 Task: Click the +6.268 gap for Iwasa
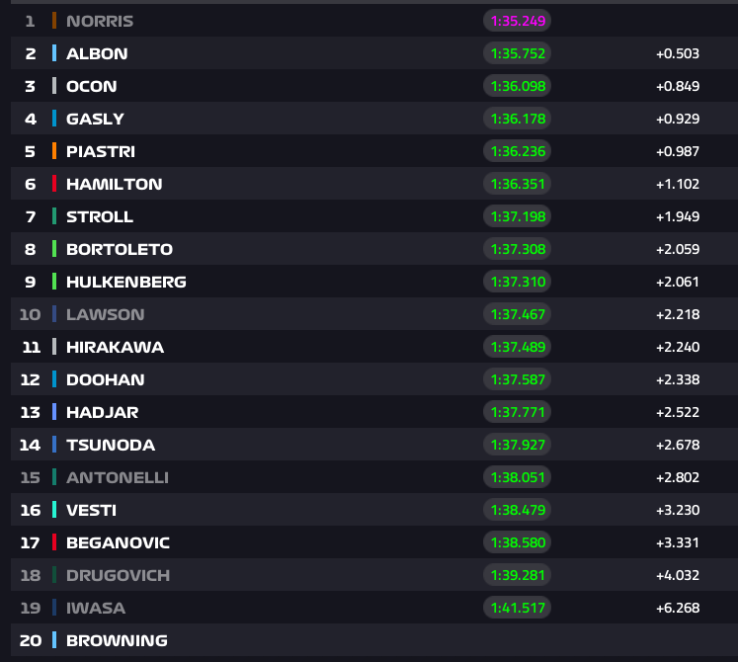pyautogui.click(x=678, y=608)
